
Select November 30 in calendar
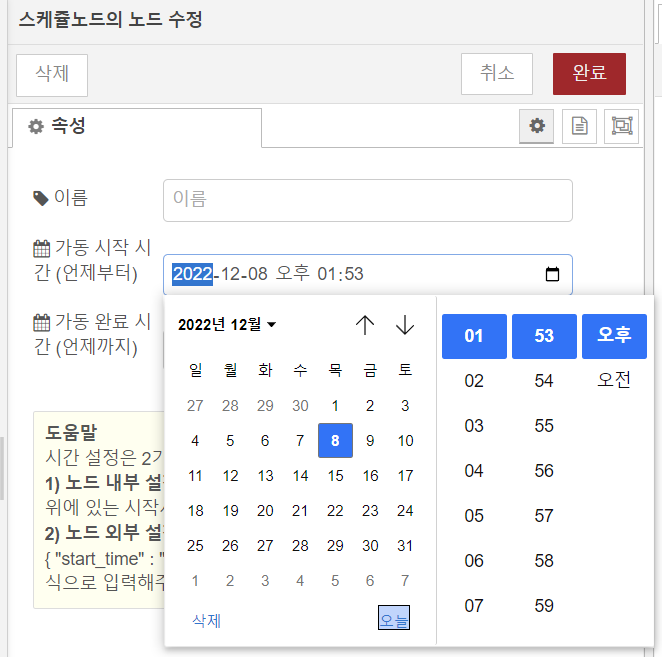pyautogui.click(x=300, y=406)
